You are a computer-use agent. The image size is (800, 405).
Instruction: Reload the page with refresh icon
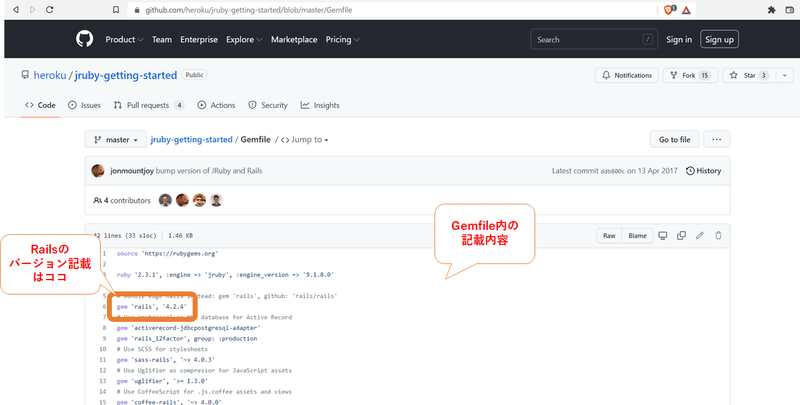click(x=49, y=10)
